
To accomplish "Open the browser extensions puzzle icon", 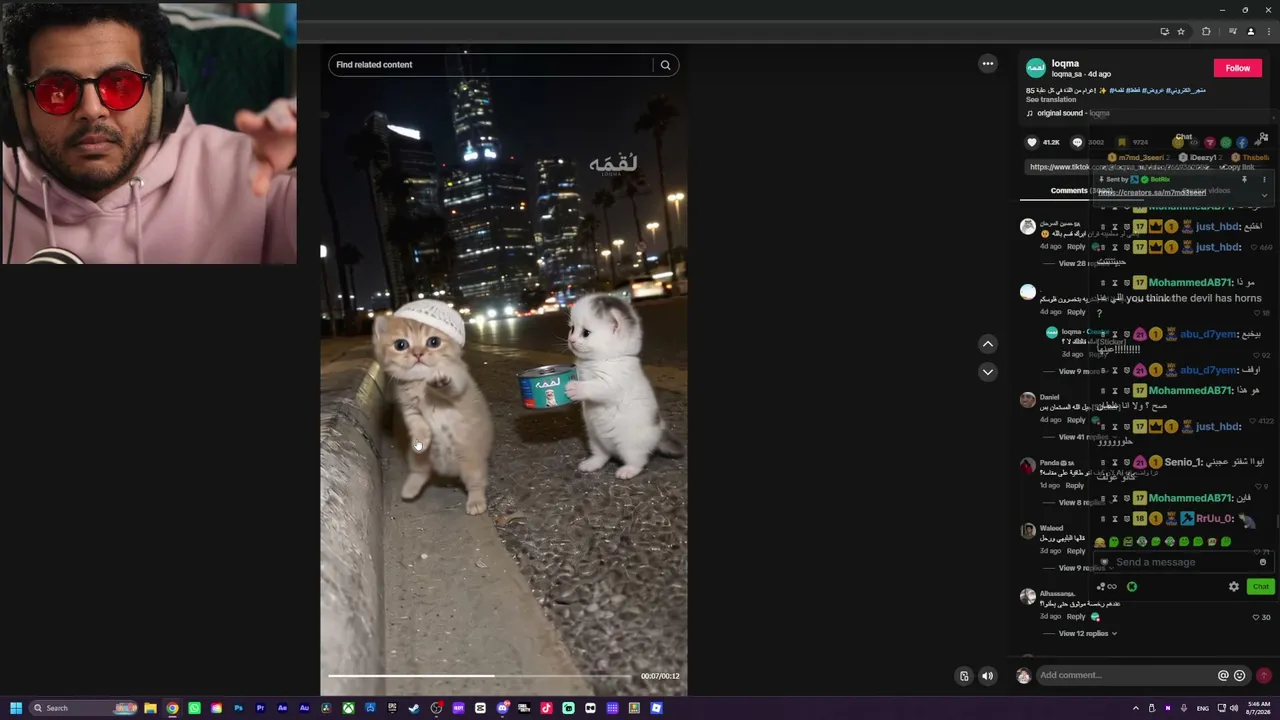I will [1206, 31].
